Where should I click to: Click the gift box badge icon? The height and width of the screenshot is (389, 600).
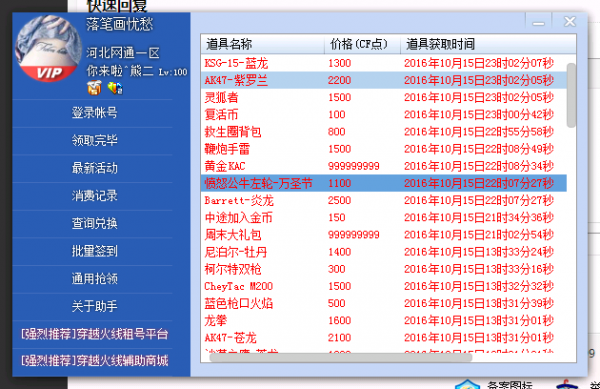(x=95, y=88)
